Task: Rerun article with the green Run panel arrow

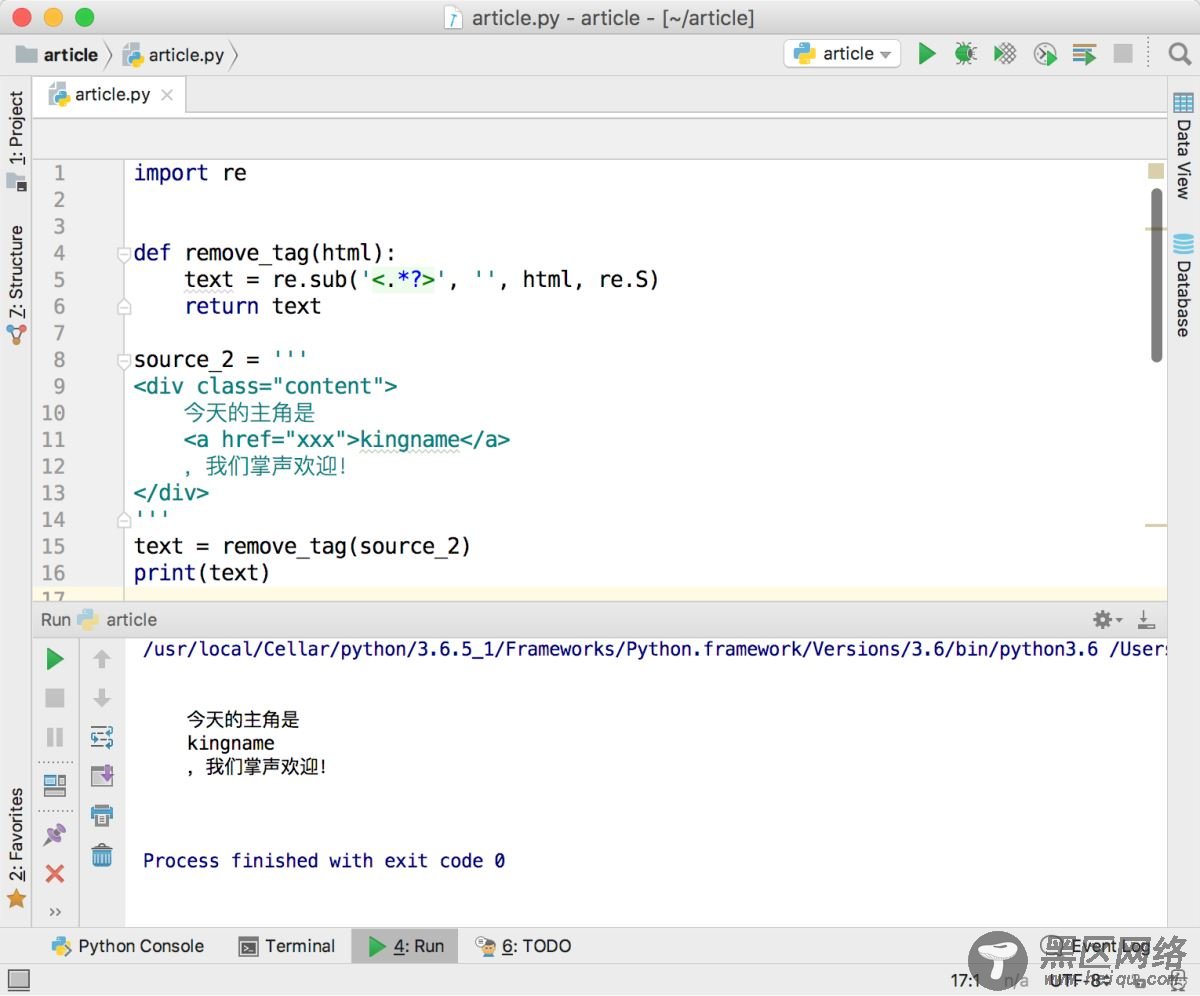Action: click(x=55, y=659)
